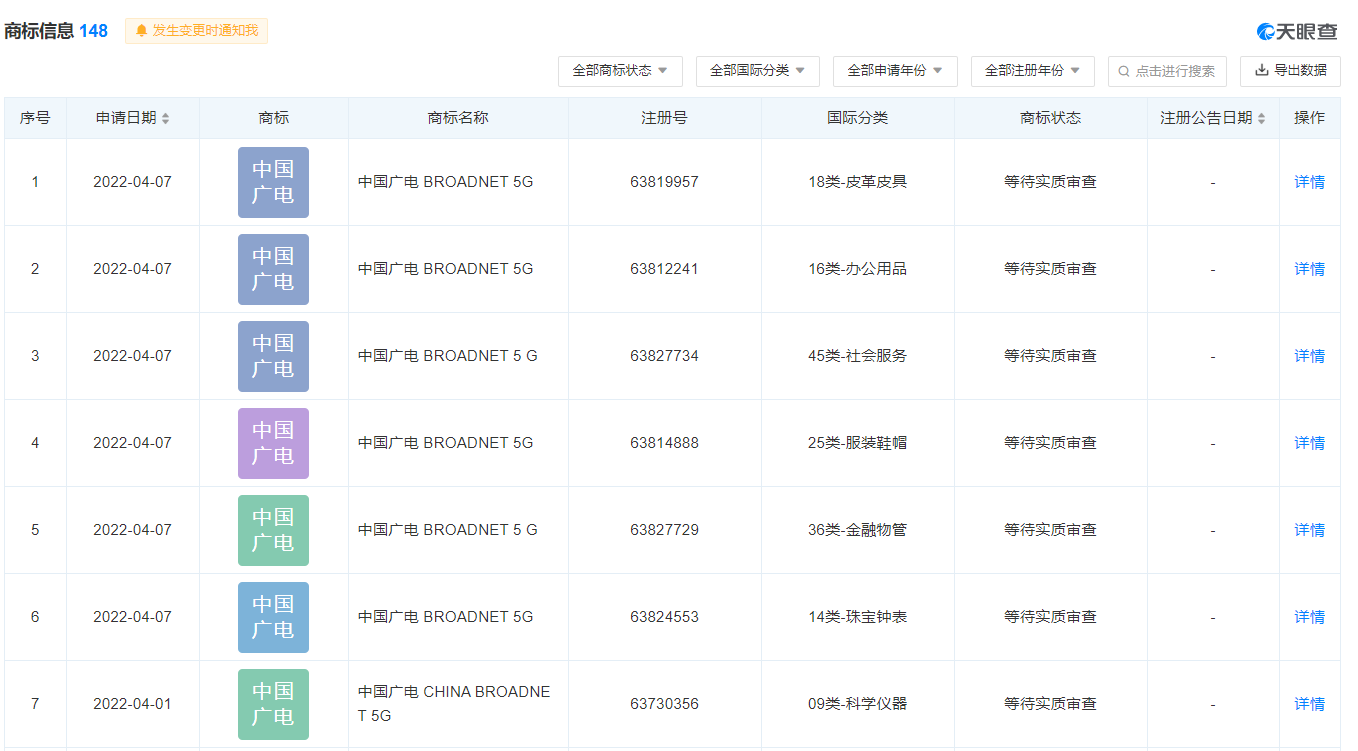Image resolution: width=1358 pixels, height=751 pixels.
Task: Click 详情 for the 09类-科学仪器 row
Action: [1309, 704]
